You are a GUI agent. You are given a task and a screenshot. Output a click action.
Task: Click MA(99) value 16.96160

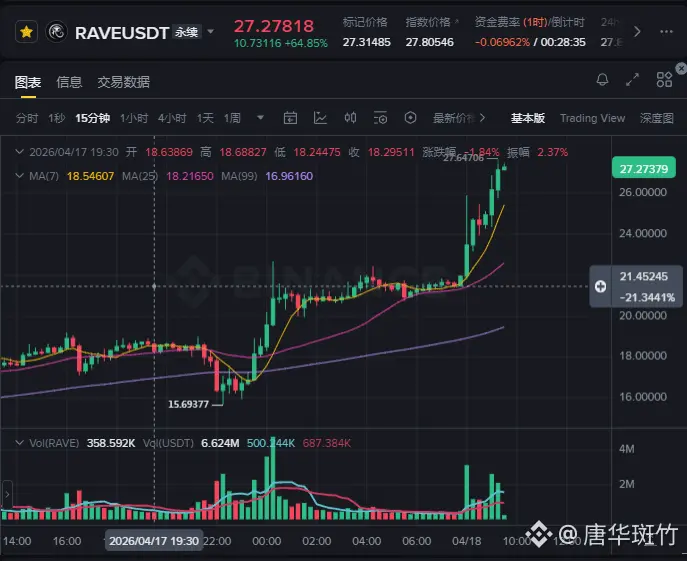click(289, 176)
